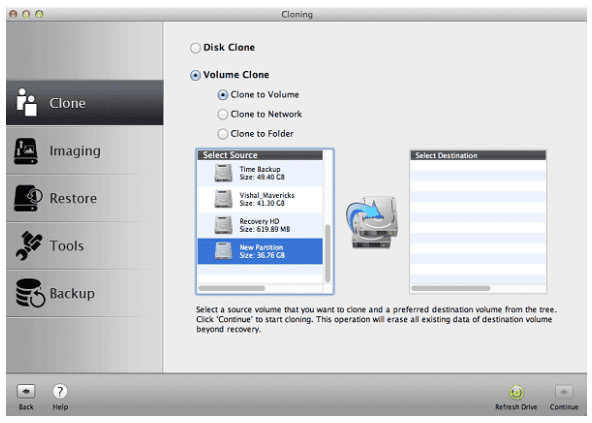Click the Recovery HD drive icon
The image size is (592, 423).
(x=223, y=225)
